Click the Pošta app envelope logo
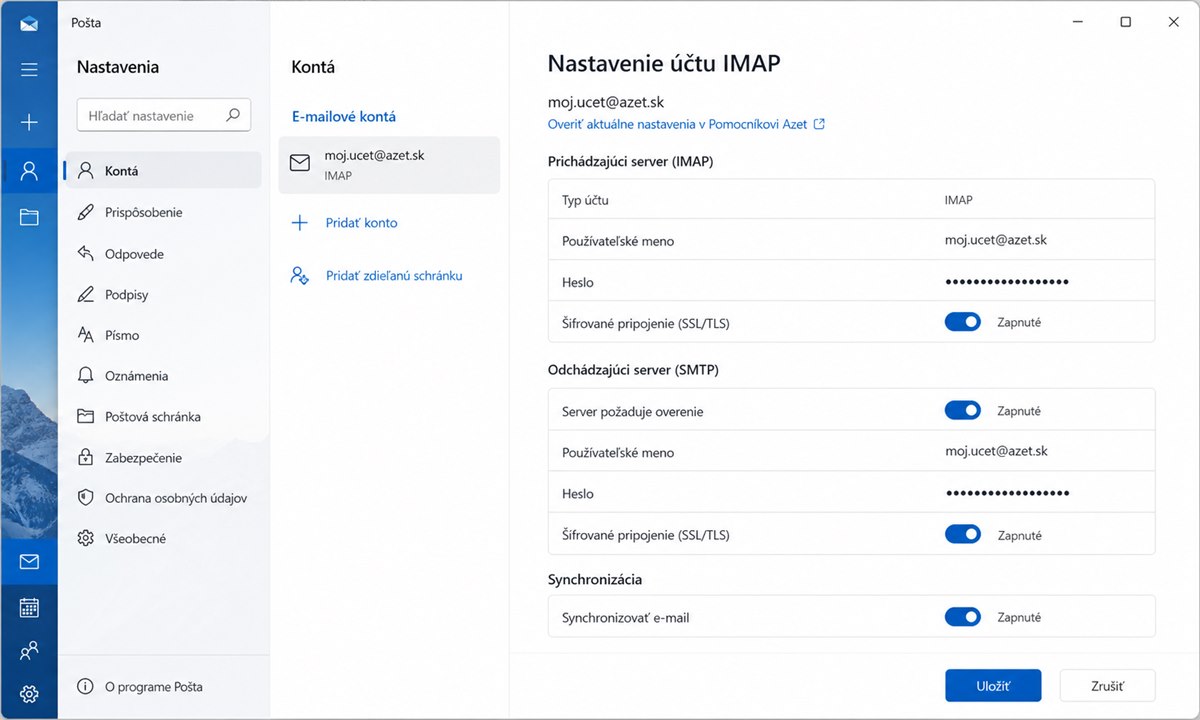 [x=29, y=23]
